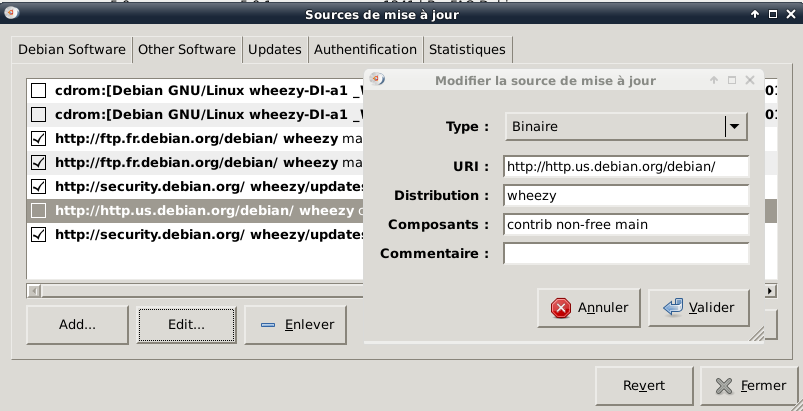Click the Revert button
803x411 pixels.
tap(644, 385)
